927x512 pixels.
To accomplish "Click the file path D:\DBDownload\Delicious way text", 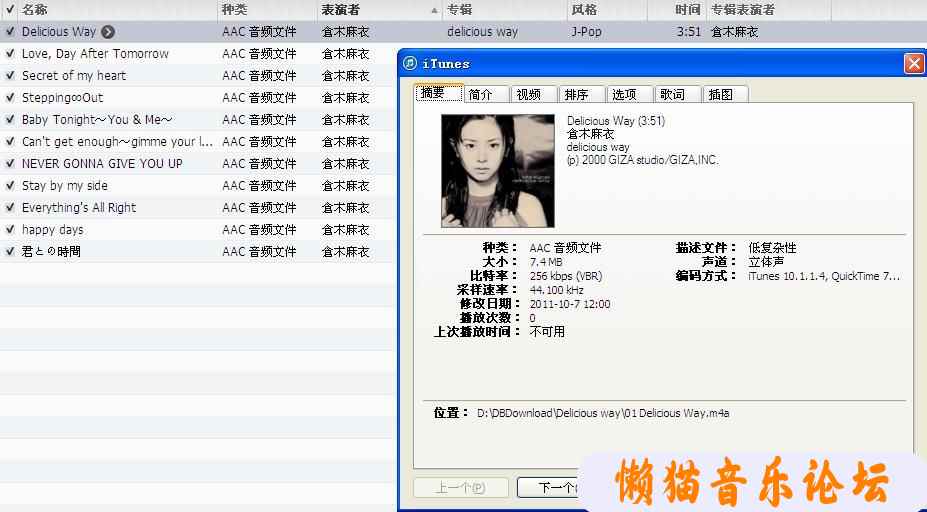I will tap(603, 413).
